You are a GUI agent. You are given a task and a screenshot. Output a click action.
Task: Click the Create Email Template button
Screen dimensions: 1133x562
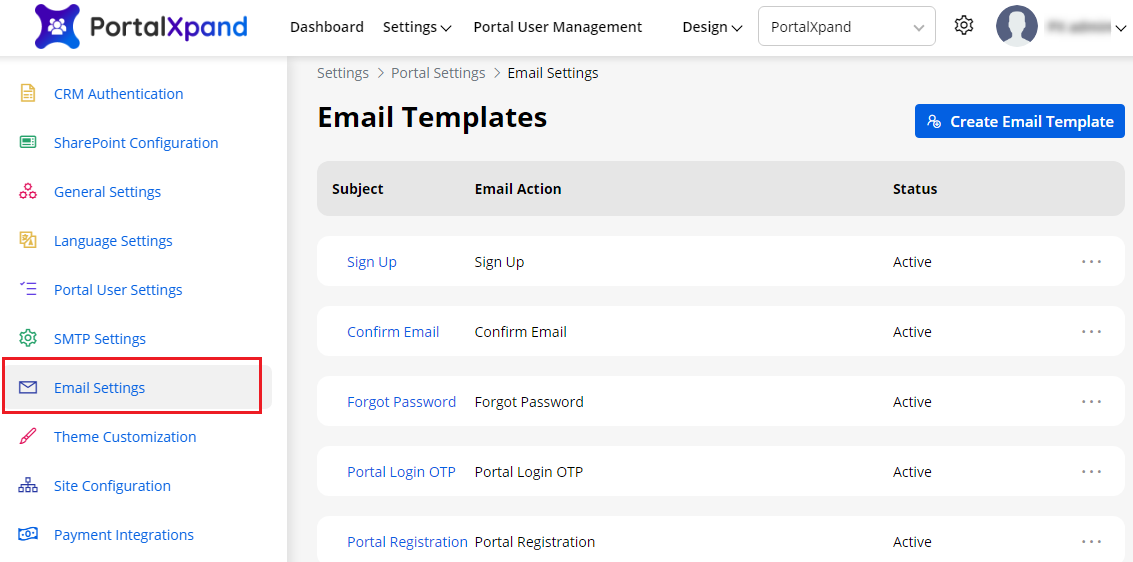[1020, 121]
